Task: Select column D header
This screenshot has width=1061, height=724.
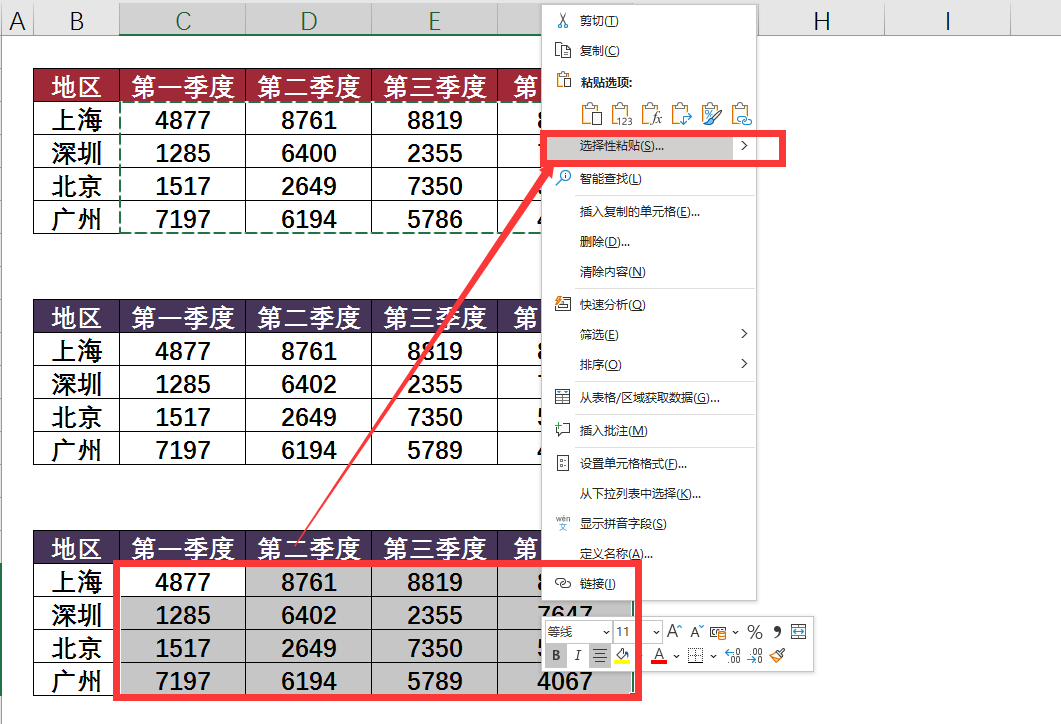Action: point(309,20)
